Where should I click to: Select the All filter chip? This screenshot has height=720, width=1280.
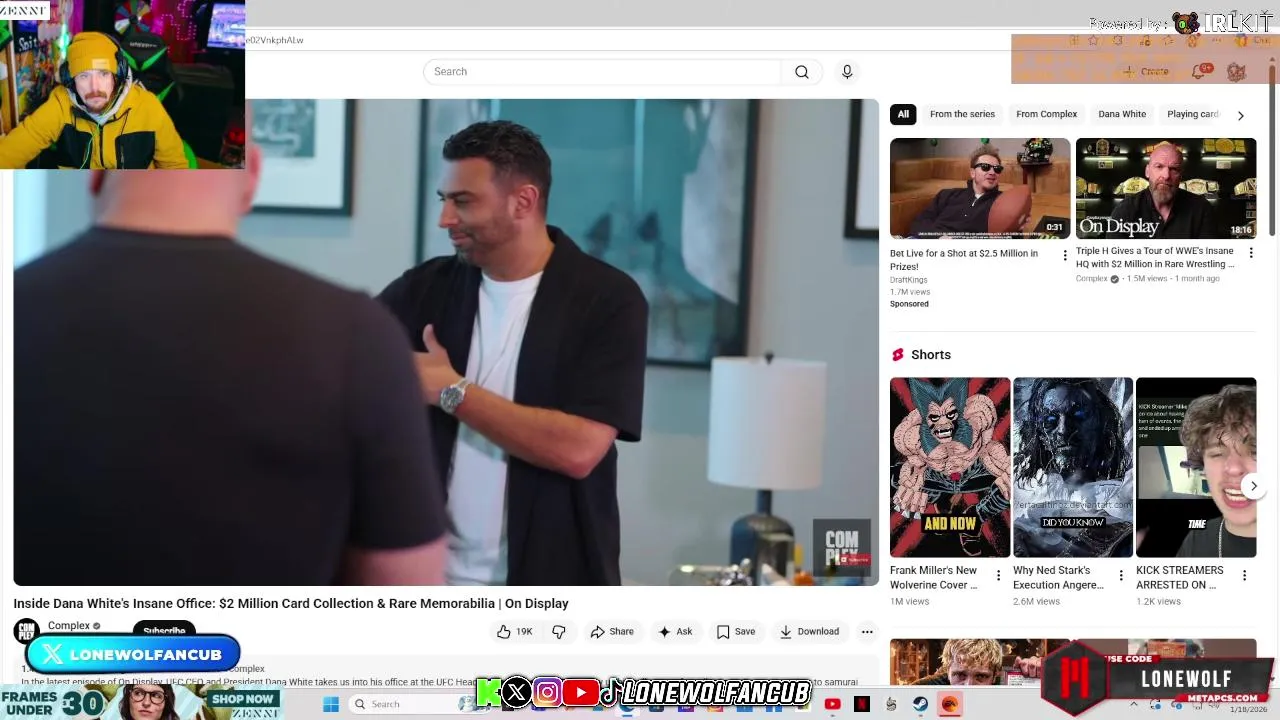point(903,114)
